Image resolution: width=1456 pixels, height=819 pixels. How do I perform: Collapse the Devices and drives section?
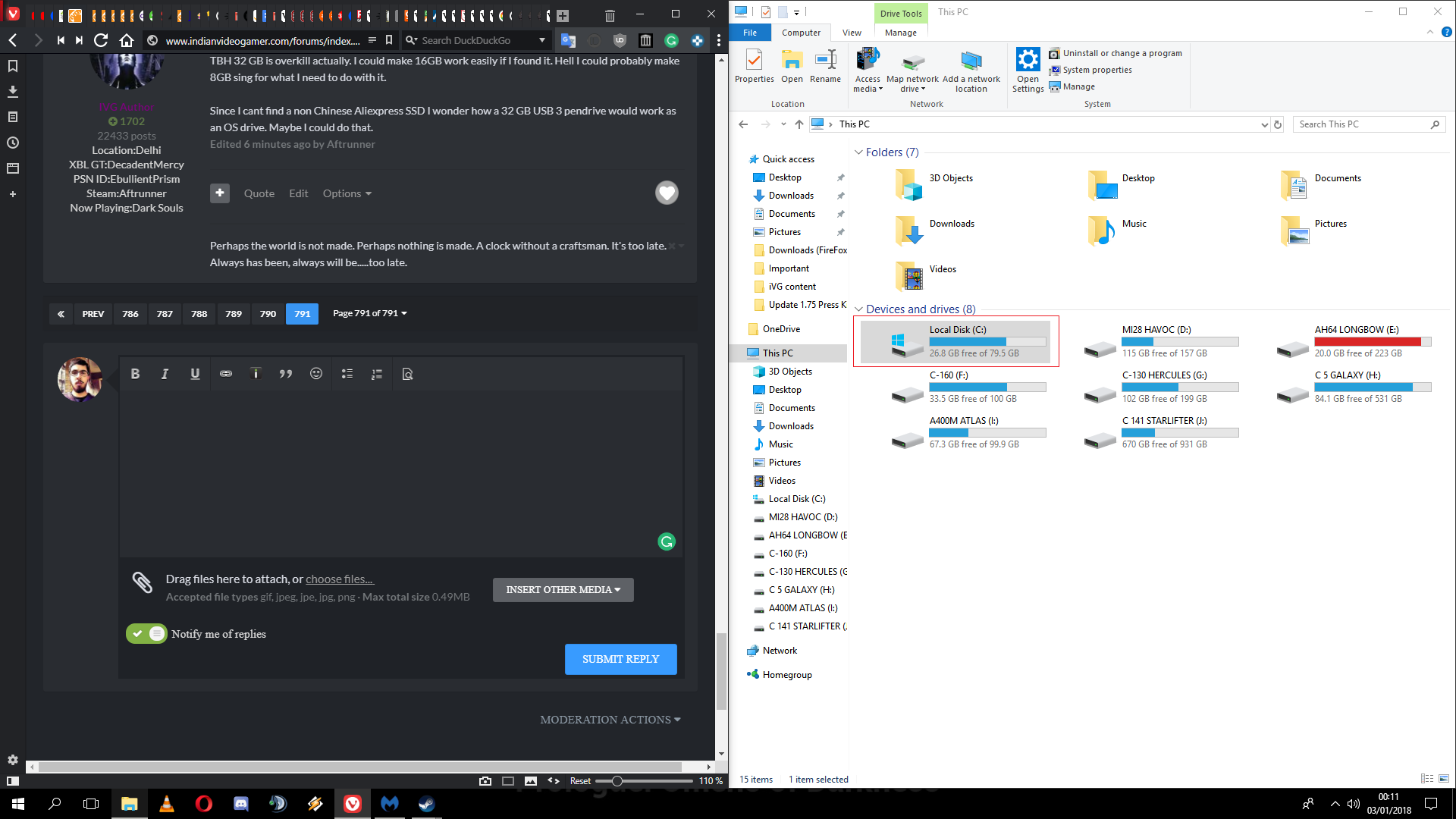858,309
